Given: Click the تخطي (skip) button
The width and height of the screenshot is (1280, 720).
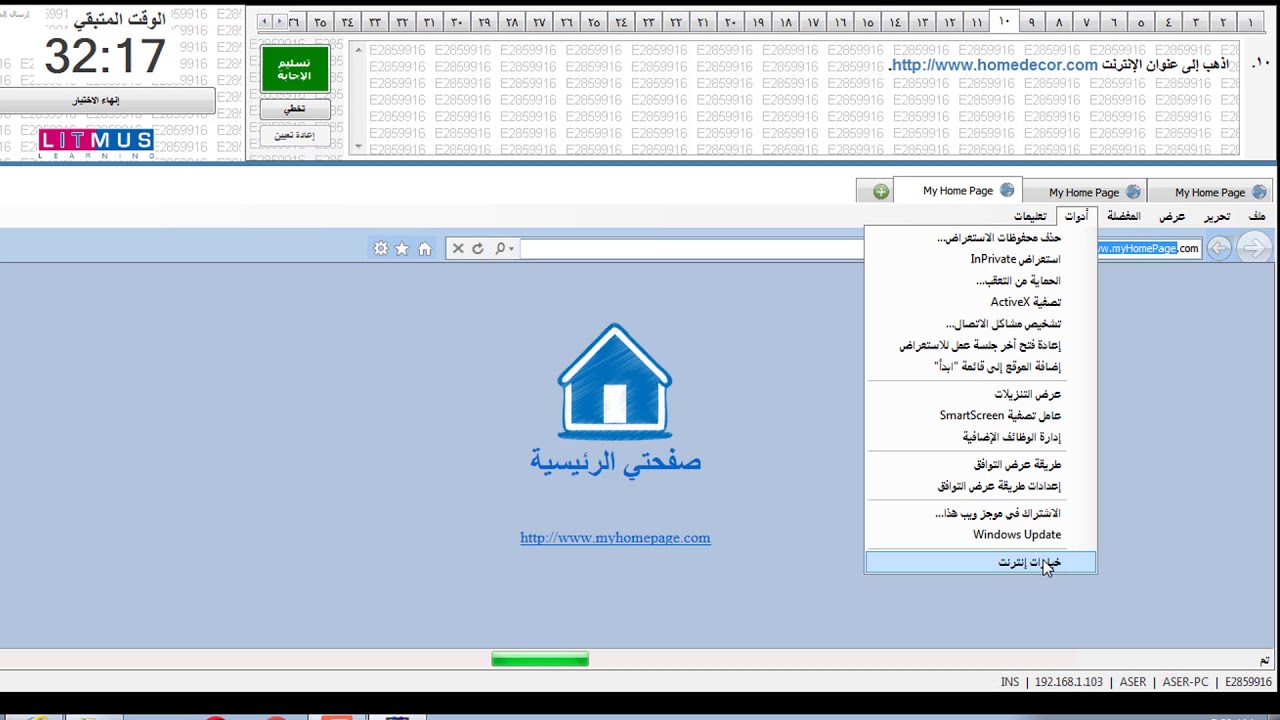Looking at the screenshot, I should tap(295, 108).
